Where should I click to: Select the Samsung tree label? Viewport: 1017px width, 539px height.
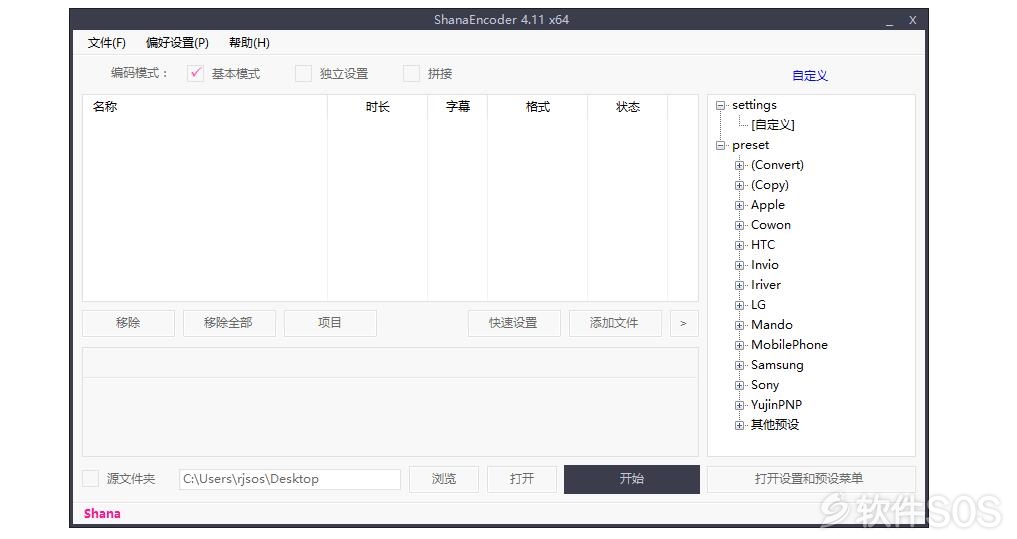pyautogui.click(x=777, y=365)
